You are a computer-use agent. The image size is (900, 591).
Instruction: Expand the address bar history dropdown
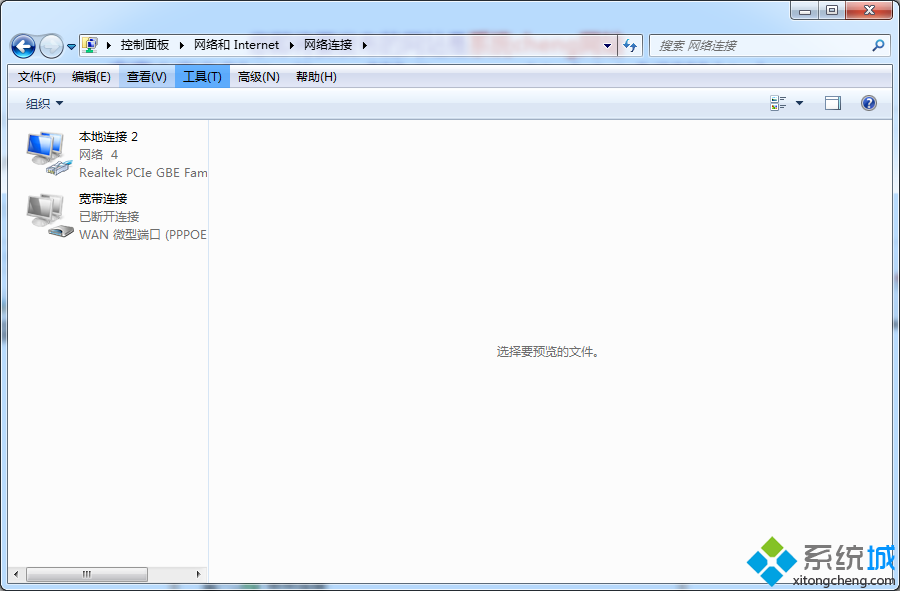click(608, 45)
